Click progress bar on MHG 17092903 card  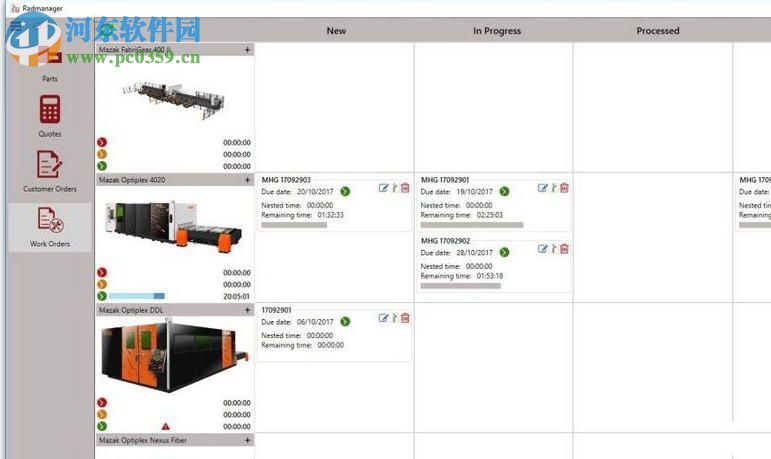point(294,225)
